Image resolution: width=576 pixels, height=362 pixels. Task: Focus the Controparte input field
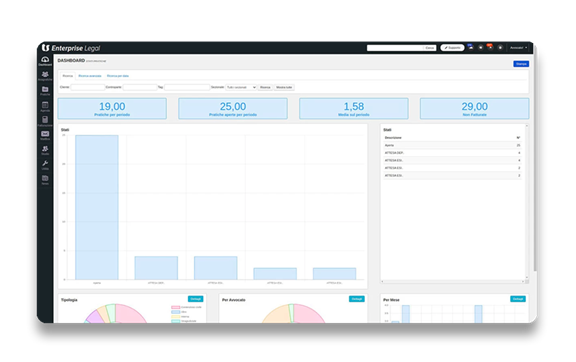pos(140,87)
